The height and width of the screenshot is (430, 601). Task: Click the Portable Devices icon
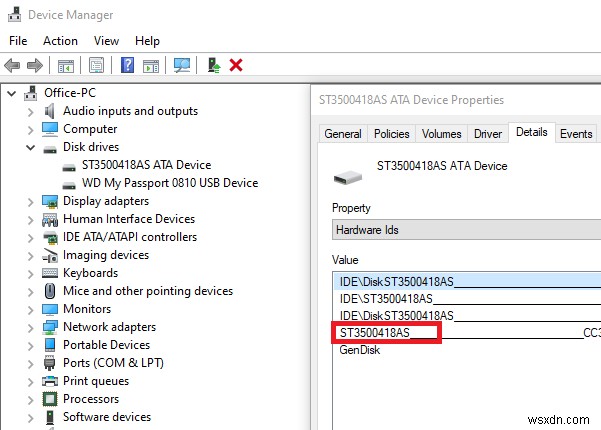pyautogui.click(x=50, y=345)
